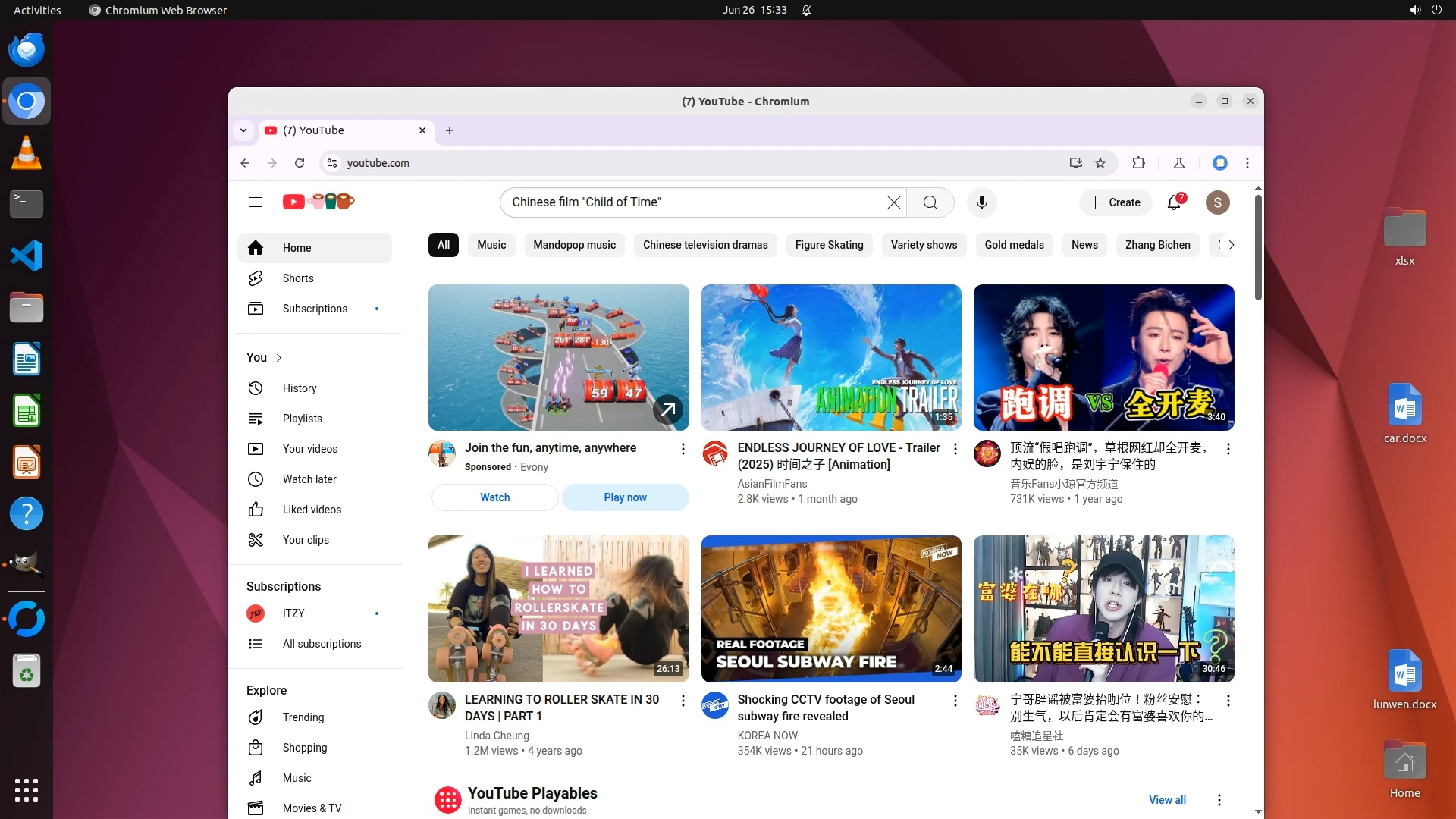Viewport: 1456px width, 819px height.
Task: Click the voice search microphone icon
Action: 981,202
